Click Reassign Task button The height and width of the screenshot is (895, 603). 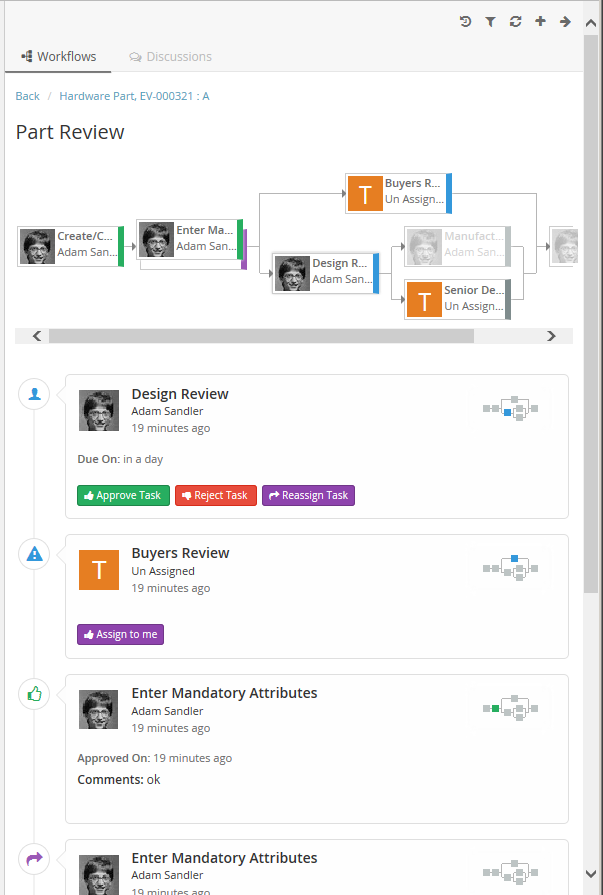[x=308, y=496]
